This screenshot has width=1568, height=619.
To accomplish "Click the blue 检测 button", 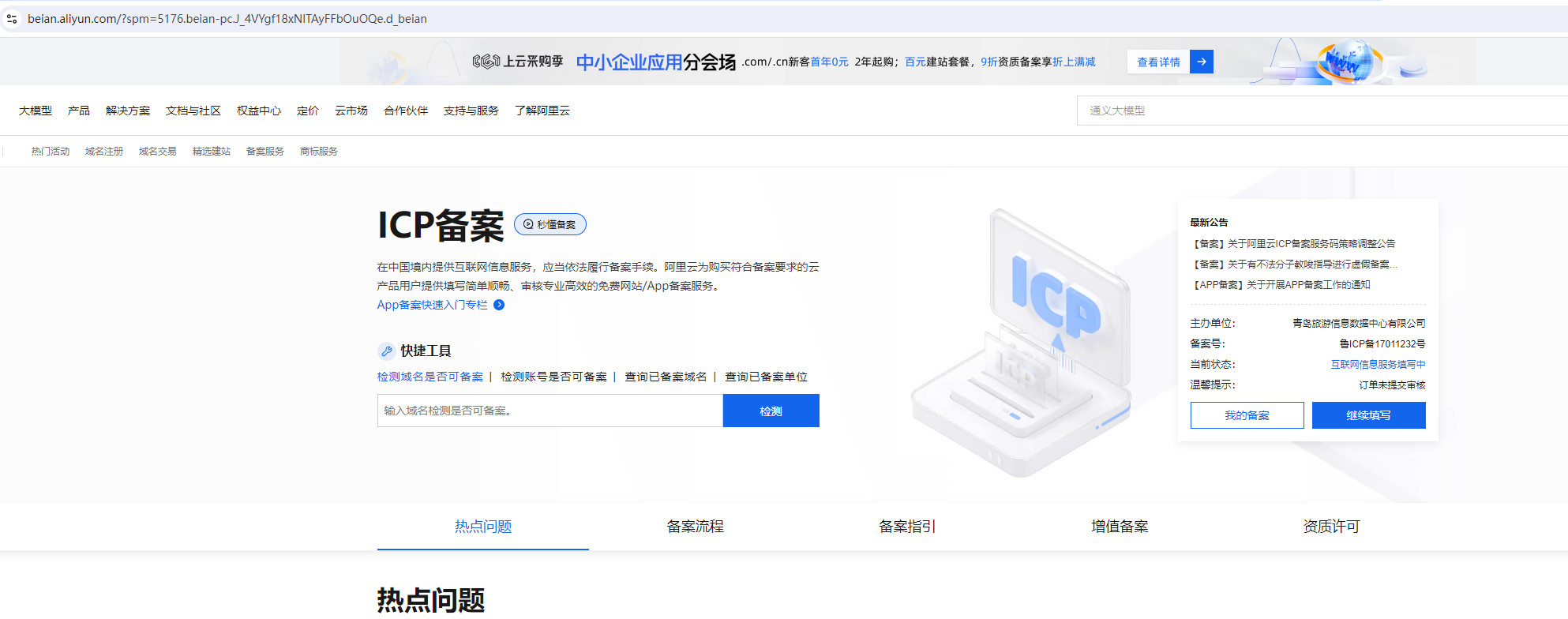I will pos(771,411).
